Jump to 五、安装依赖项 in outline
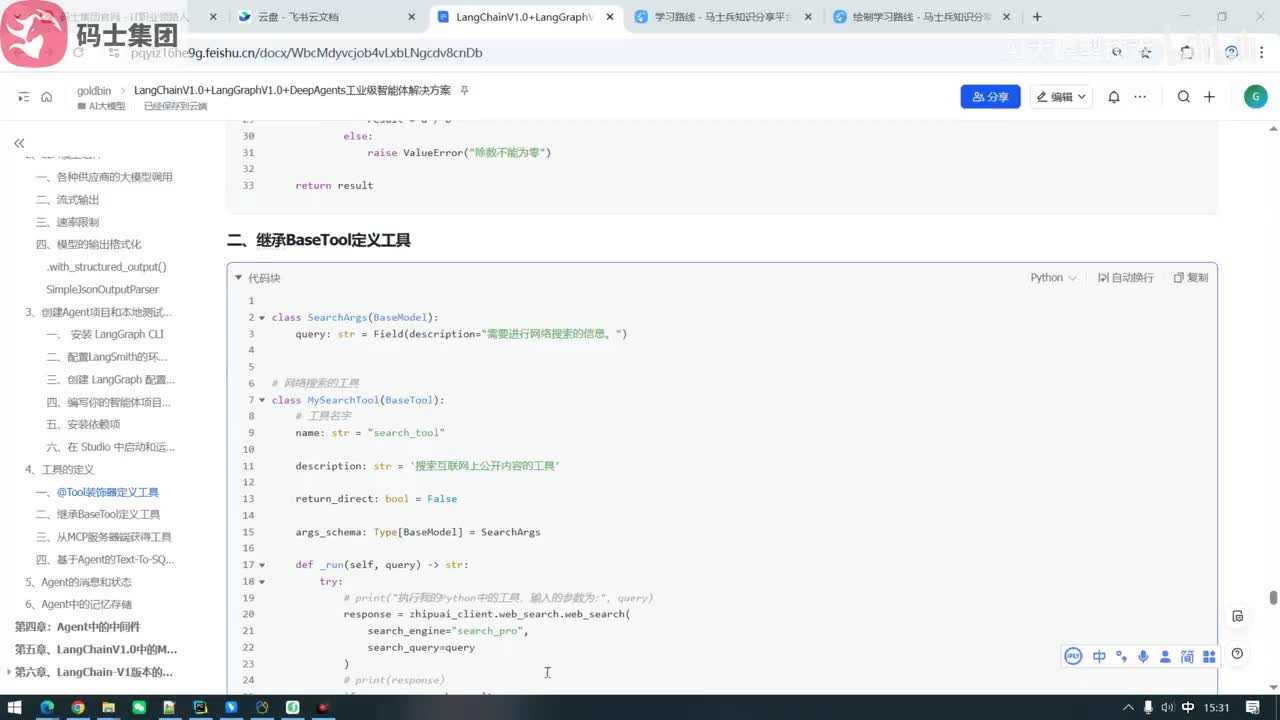The image size is (1280, 720). click(83, 424)
